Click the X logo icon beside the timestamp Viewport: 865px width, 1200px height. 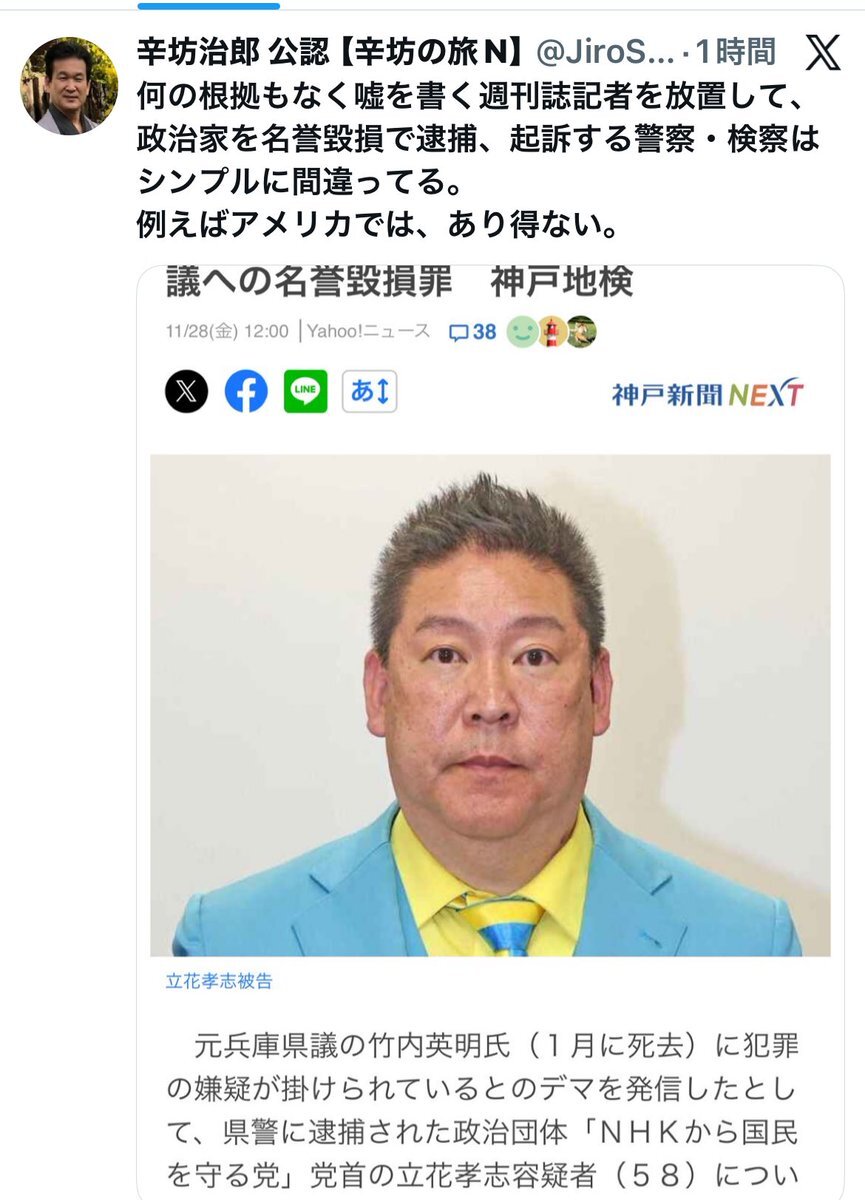pyautogui.click(x=822, y=52)
